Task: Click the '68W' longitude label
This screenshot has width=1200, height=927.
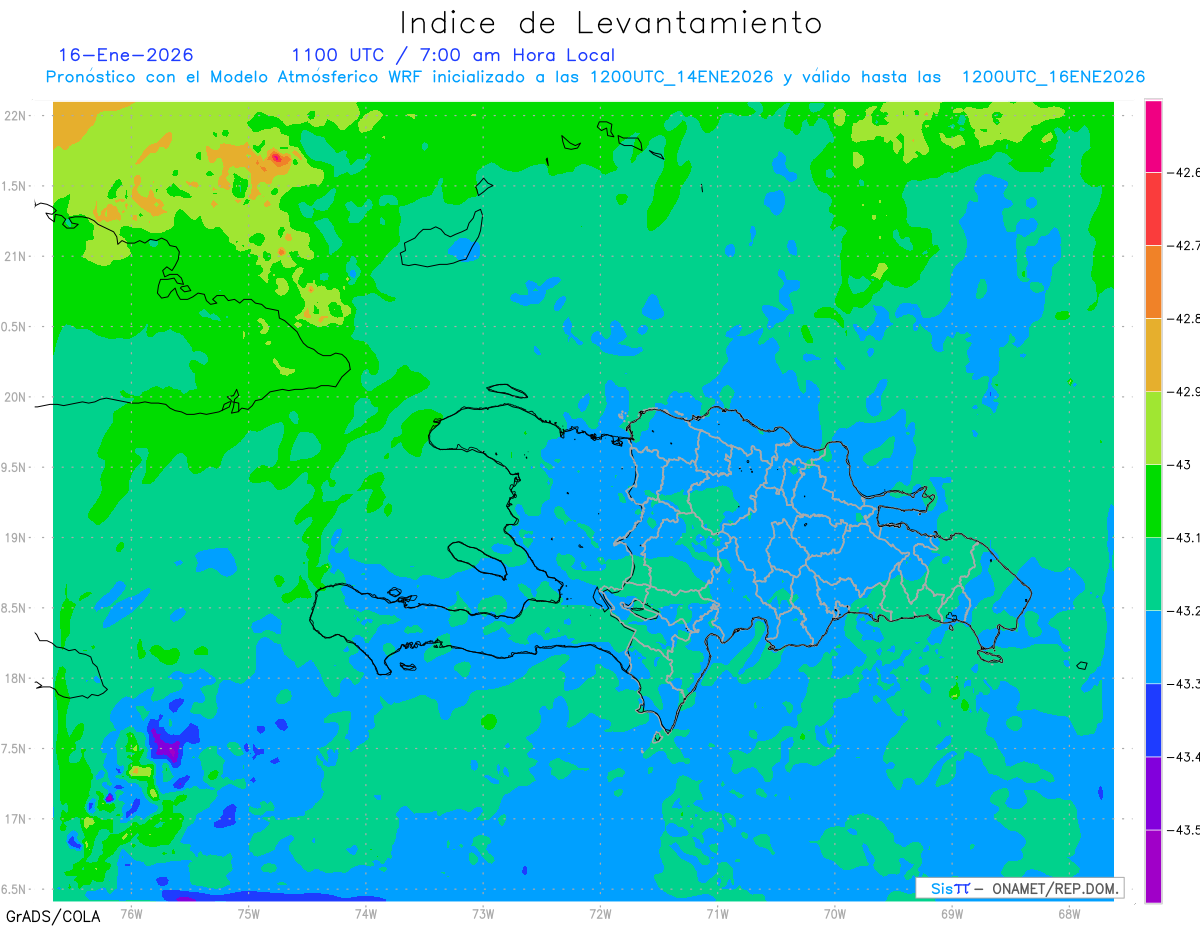Action: pos(1069,913)
